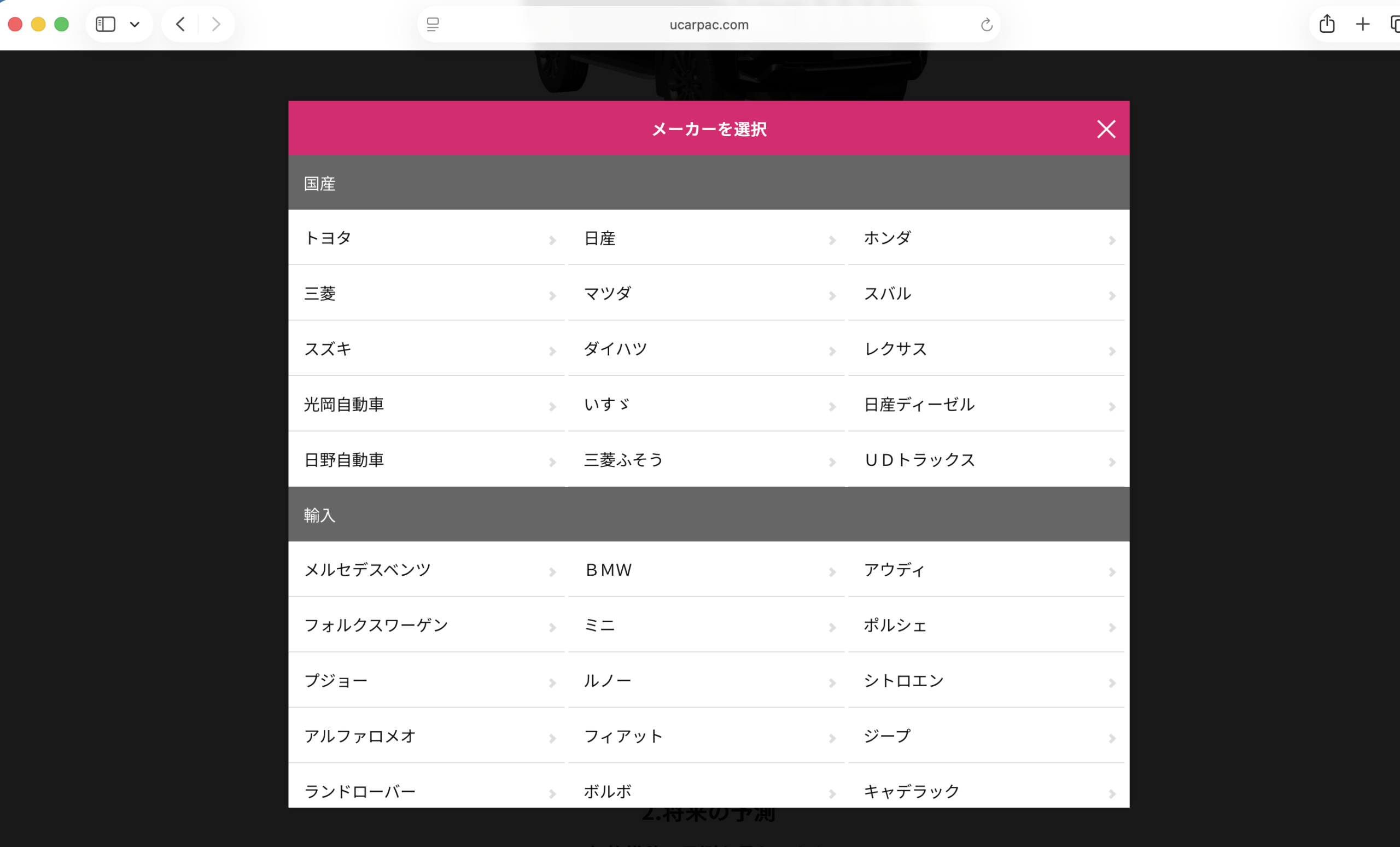
Task: Select 日野自動車 from the list
Action: [x=427, y=459]
